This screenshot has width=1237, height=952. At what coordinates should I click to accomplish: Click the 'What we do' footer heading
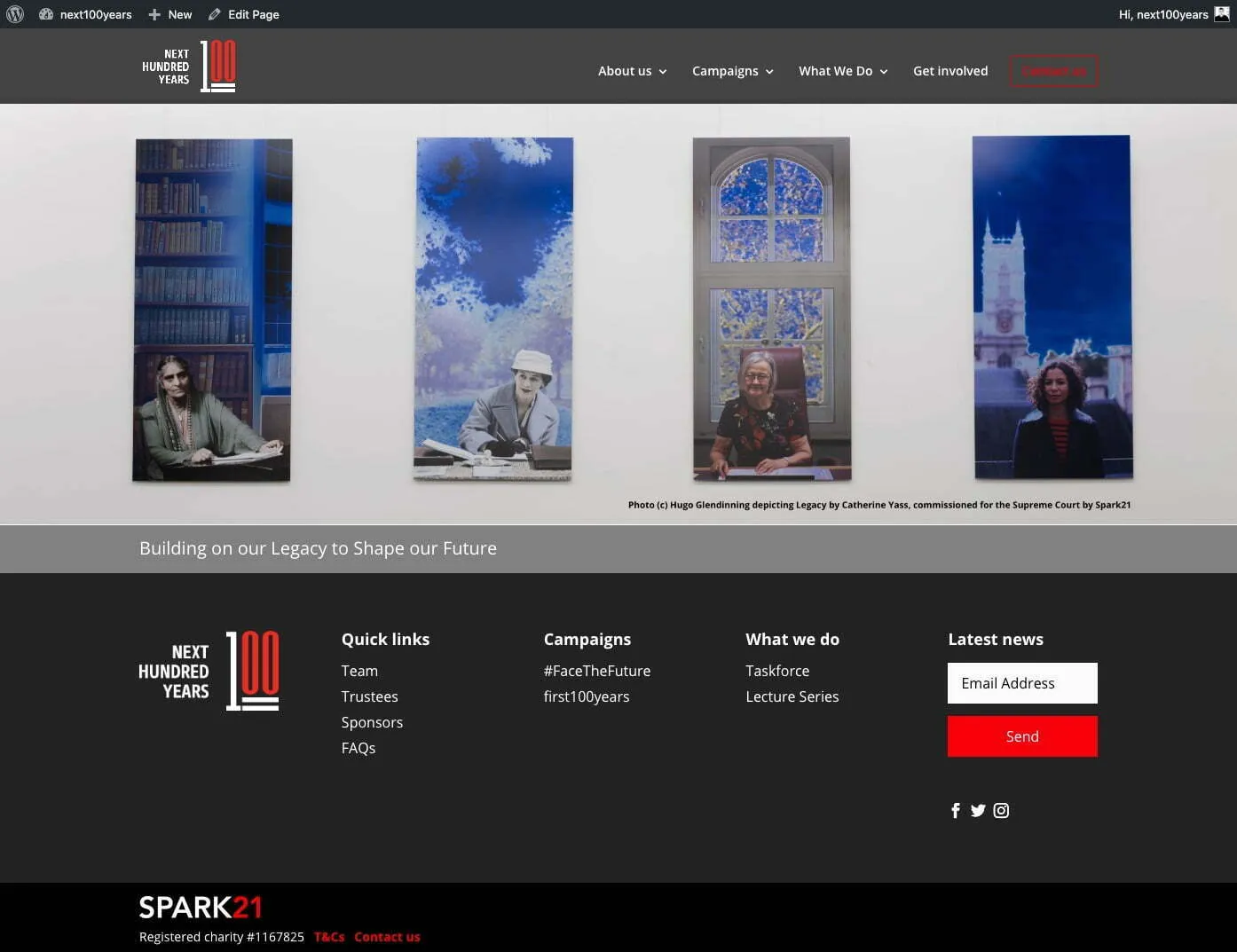[x=792, y=639]
